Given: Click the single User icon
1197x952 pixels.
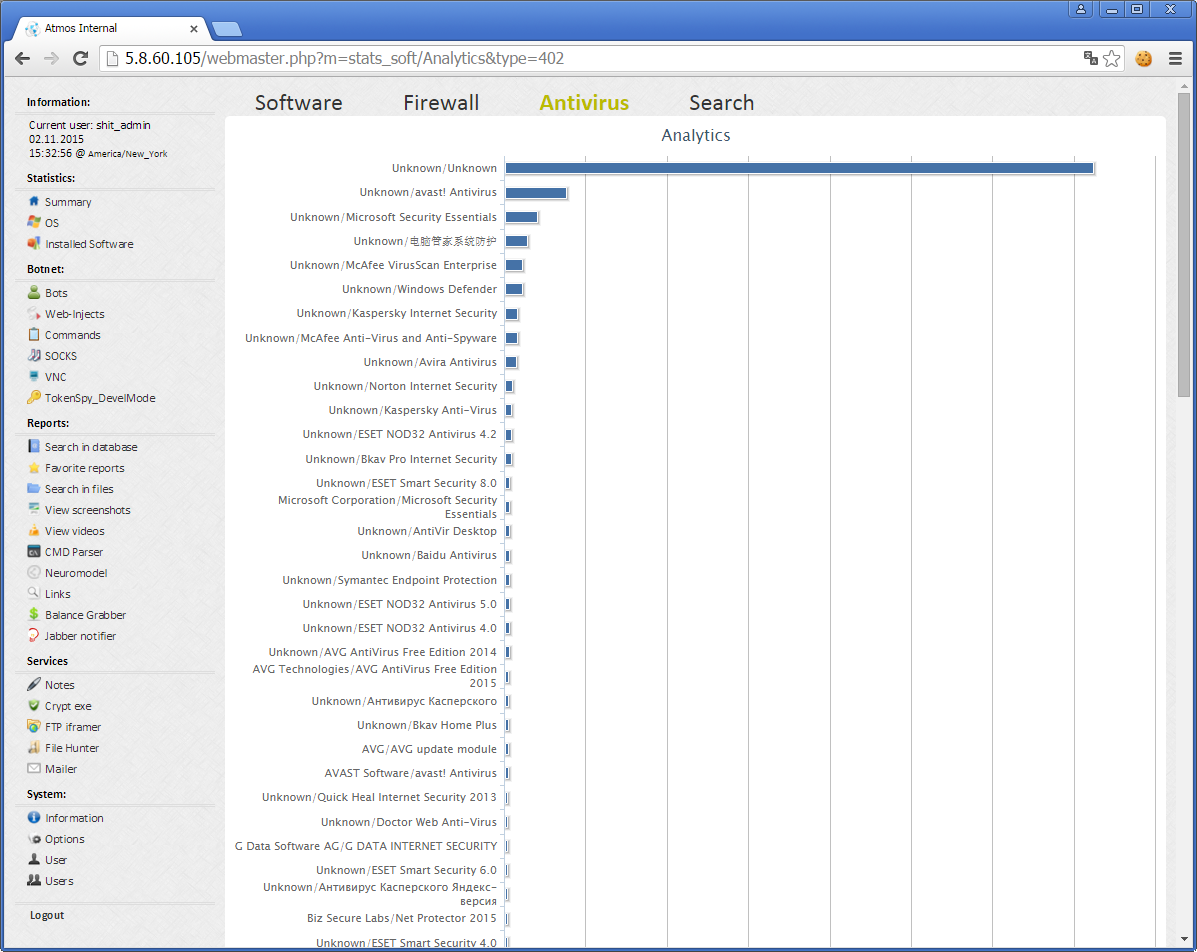Looking at the screenshot, I should (34, 860).
